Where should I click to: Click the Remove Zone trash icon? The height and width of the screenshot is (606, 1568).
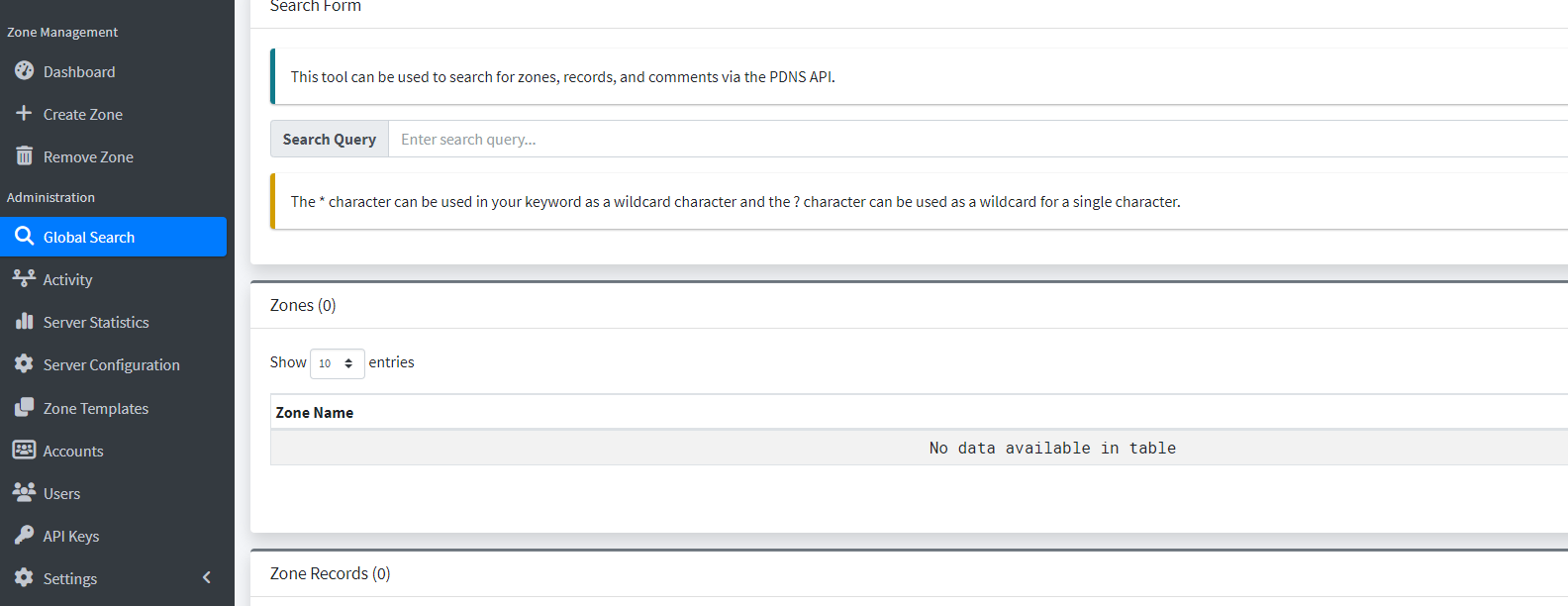point(24,155)
